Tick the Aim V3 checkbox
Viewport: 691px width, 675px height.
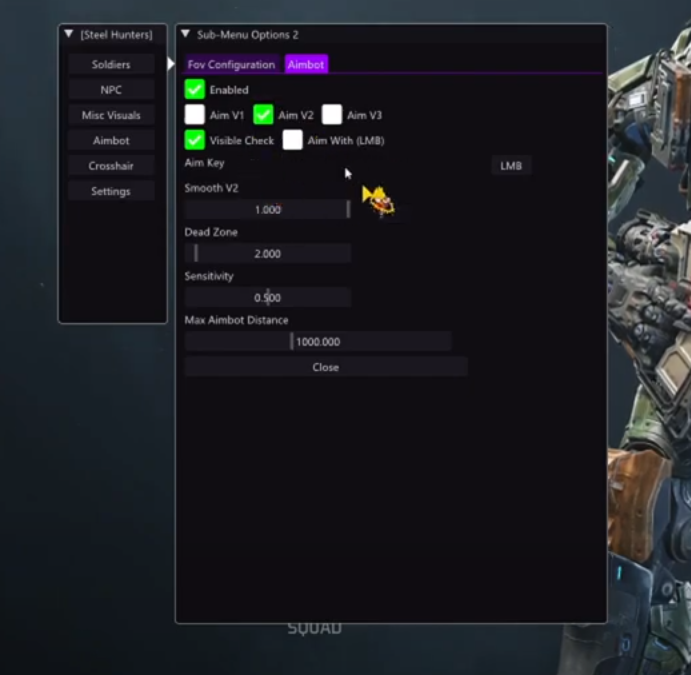tap(332, 115)
